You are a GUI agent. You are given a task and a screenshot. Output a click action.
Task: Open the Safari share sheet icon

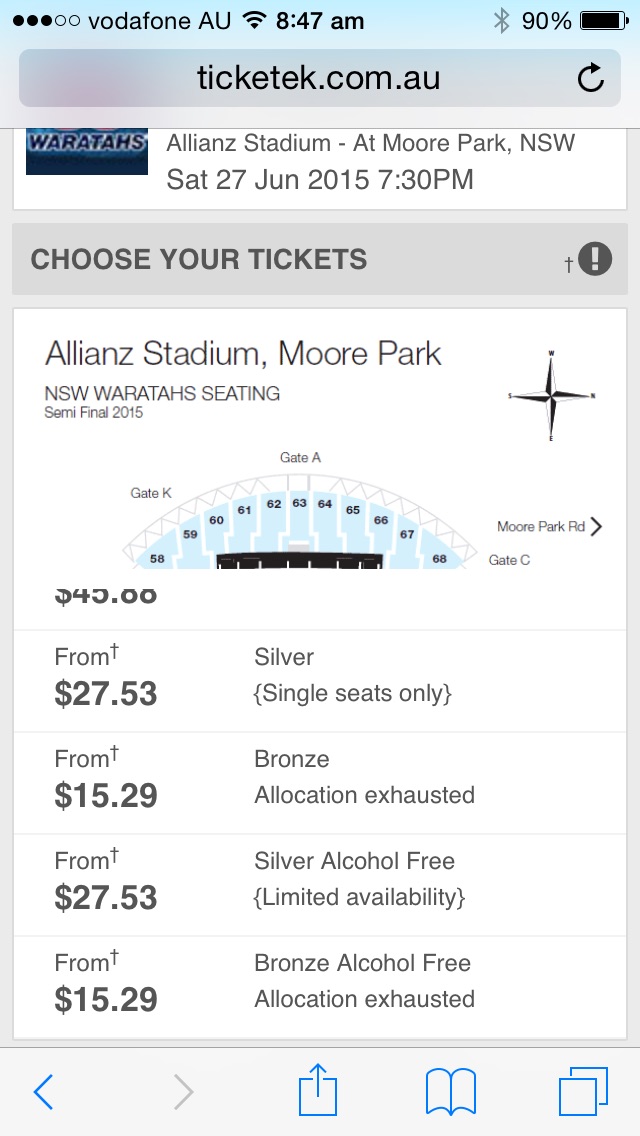click(318, 1089)
